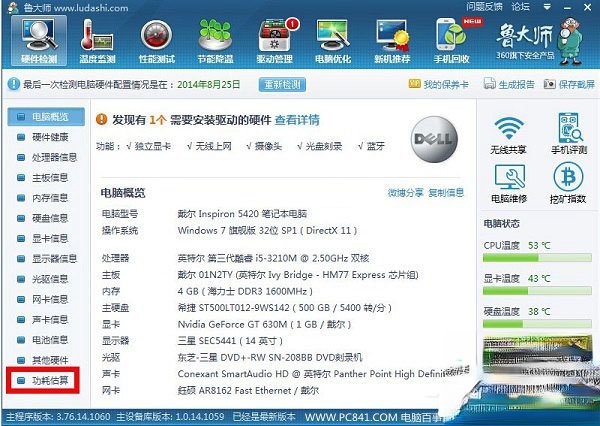Click the Conexant SmartAudio HD sound card value

(312, 374)
